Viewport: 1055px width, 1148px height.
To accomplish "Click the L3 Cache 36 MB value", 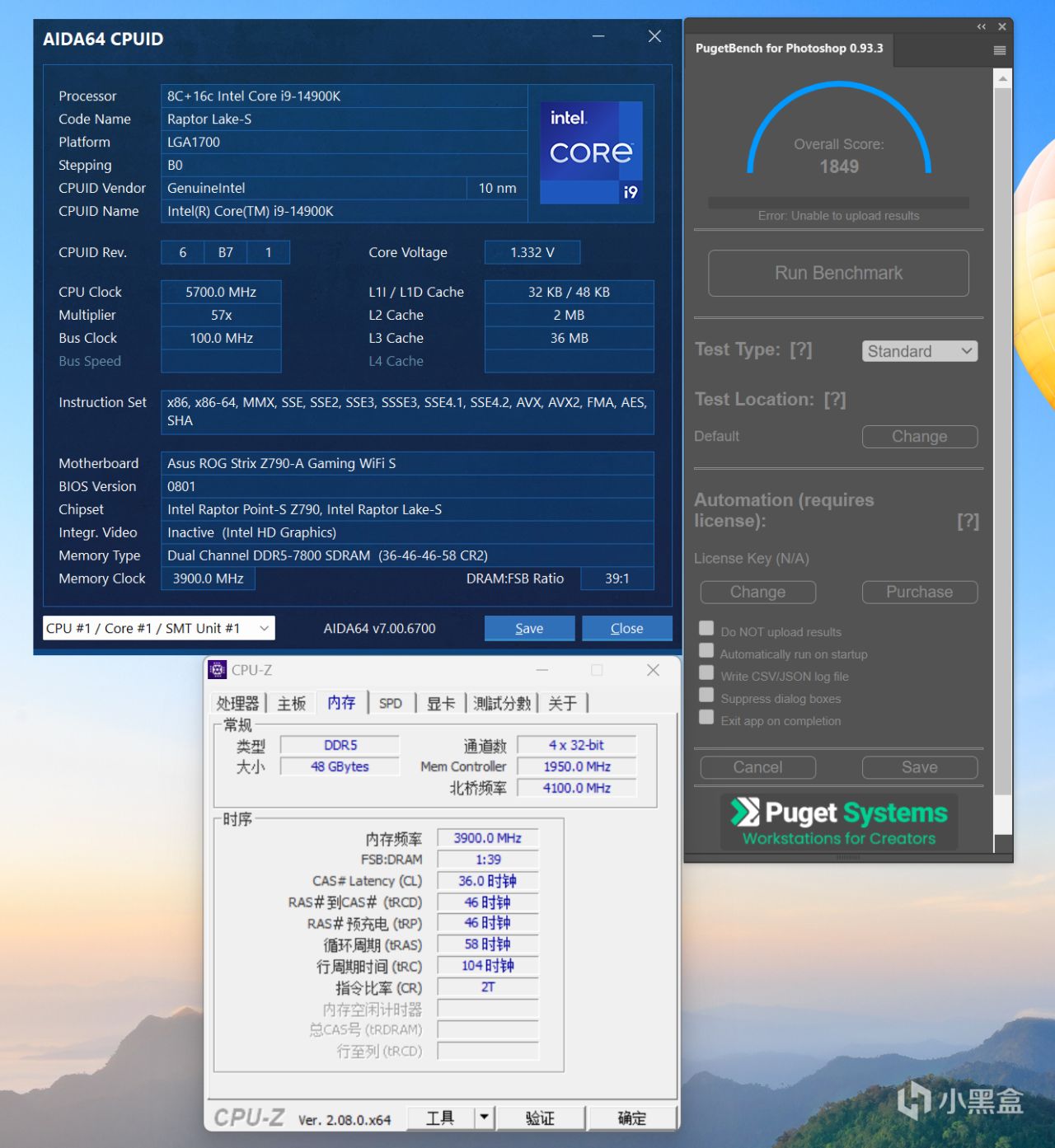I will 570,338.
